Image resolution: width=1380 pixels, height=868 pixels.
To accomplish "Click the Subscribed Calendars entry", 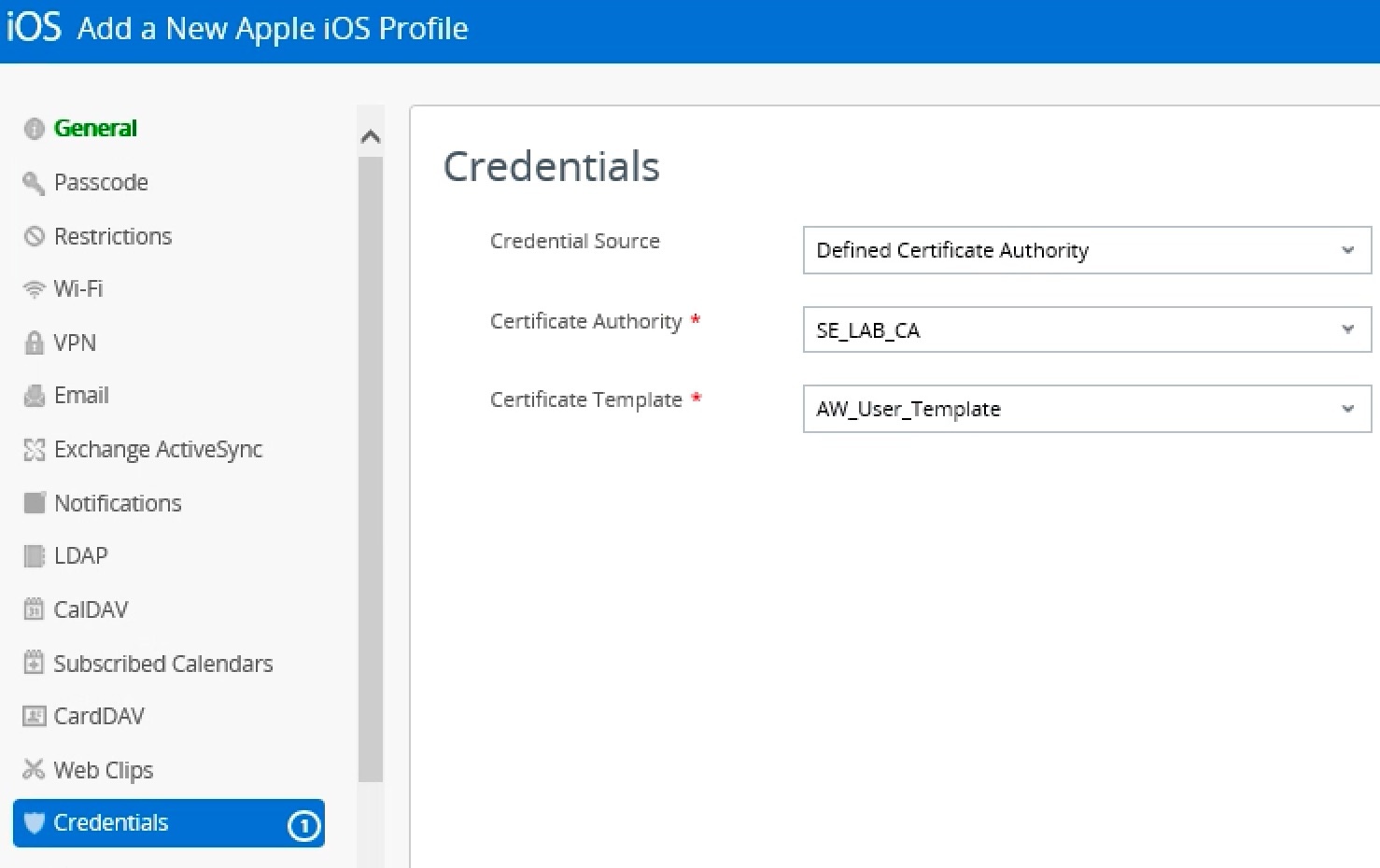I will [x=163, y=663].
